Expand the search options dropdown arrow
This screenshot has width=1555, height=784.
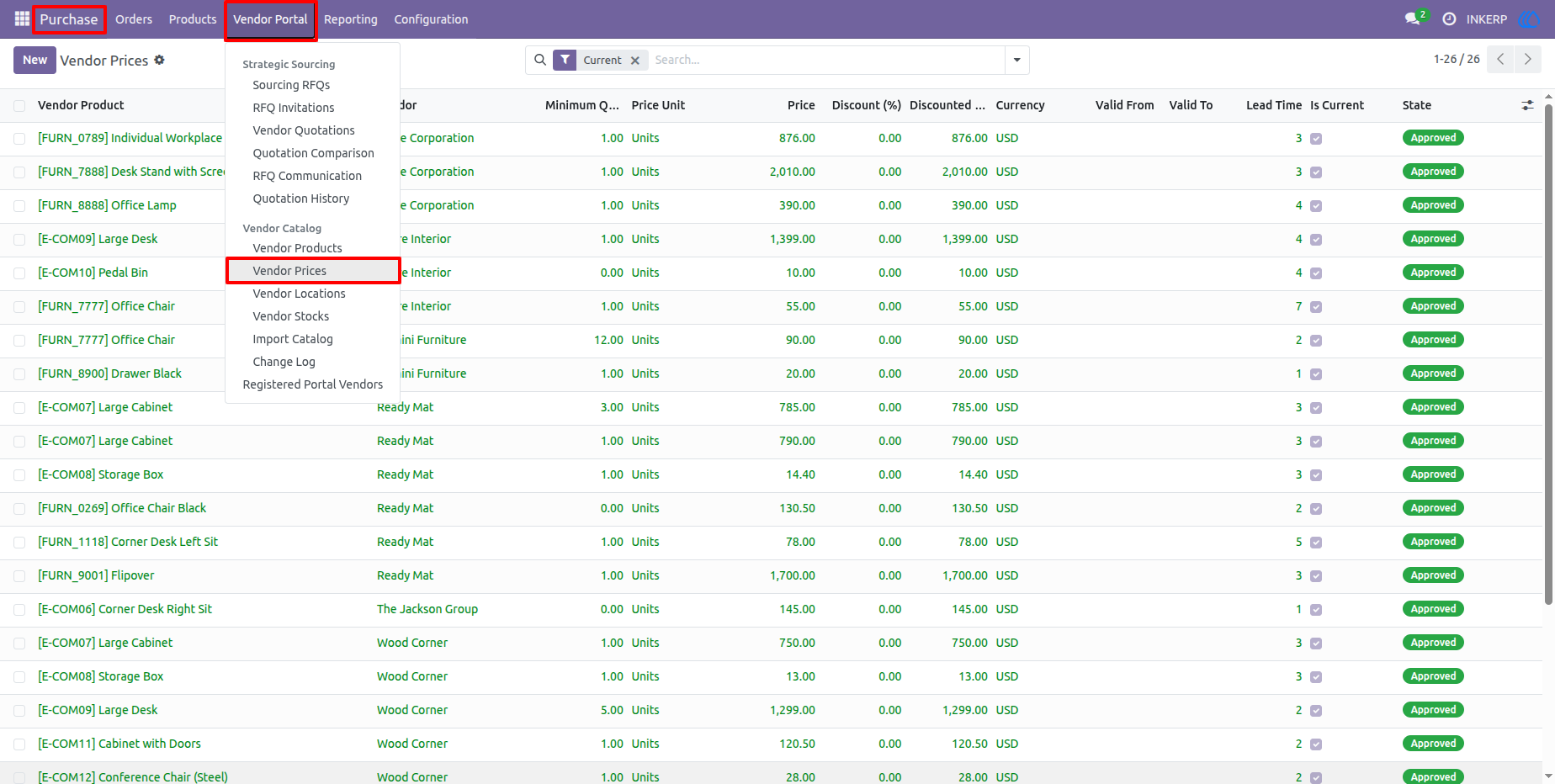(1017, 60)
